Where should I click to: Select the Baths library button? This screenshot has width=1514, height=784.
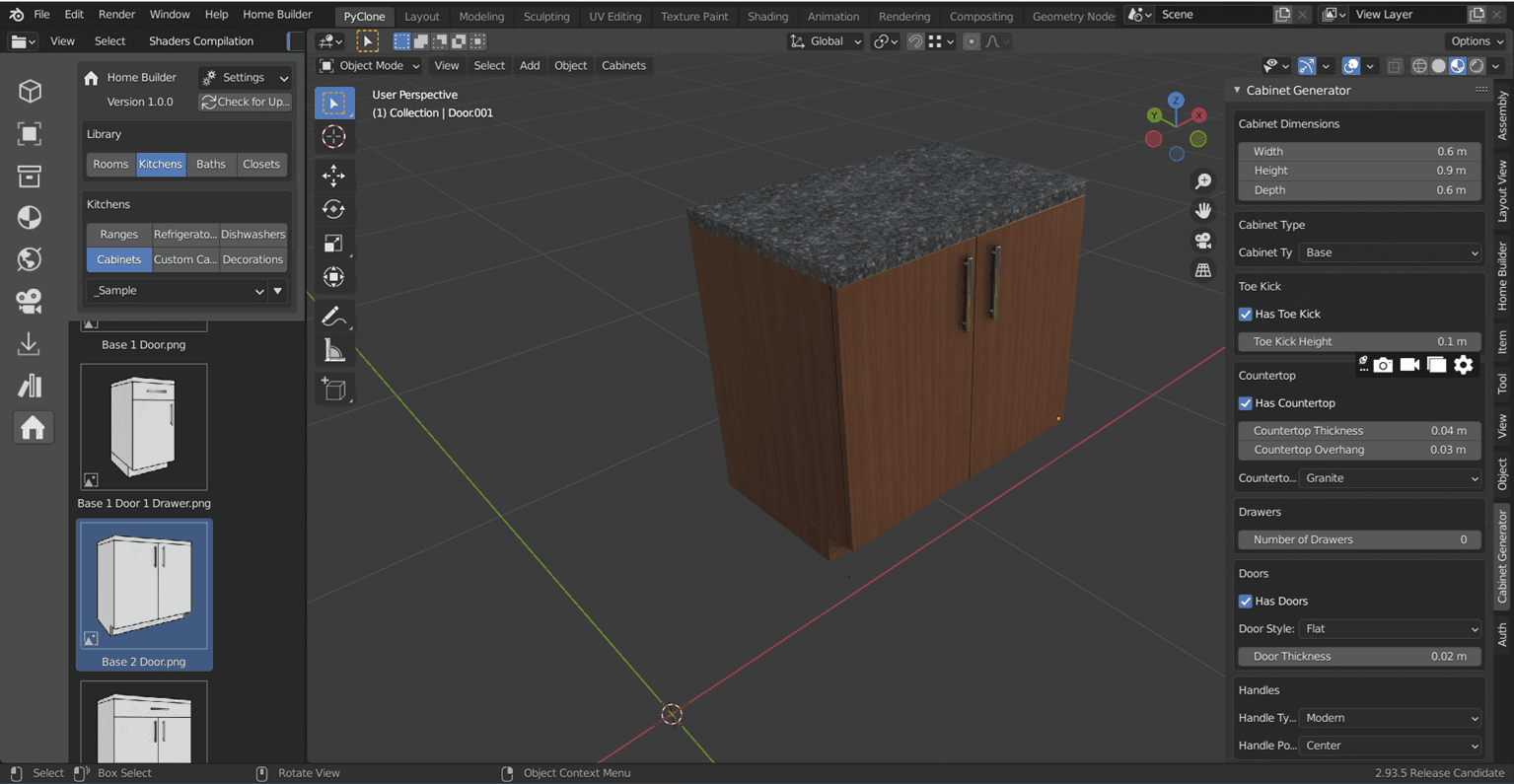click(210, 164)
